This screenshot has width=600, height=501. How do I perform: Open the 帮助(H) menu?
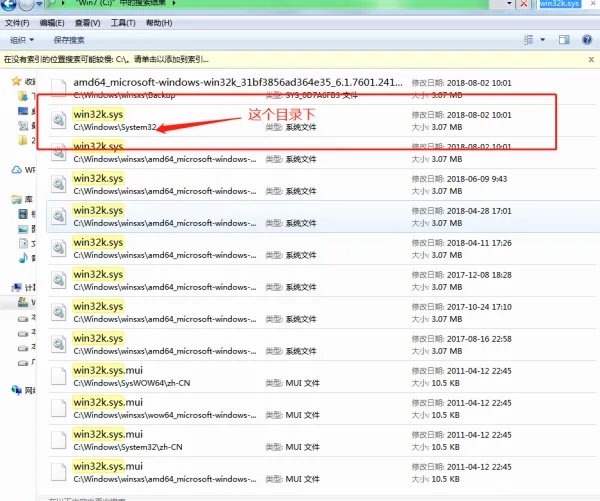(x=159, y=23)
